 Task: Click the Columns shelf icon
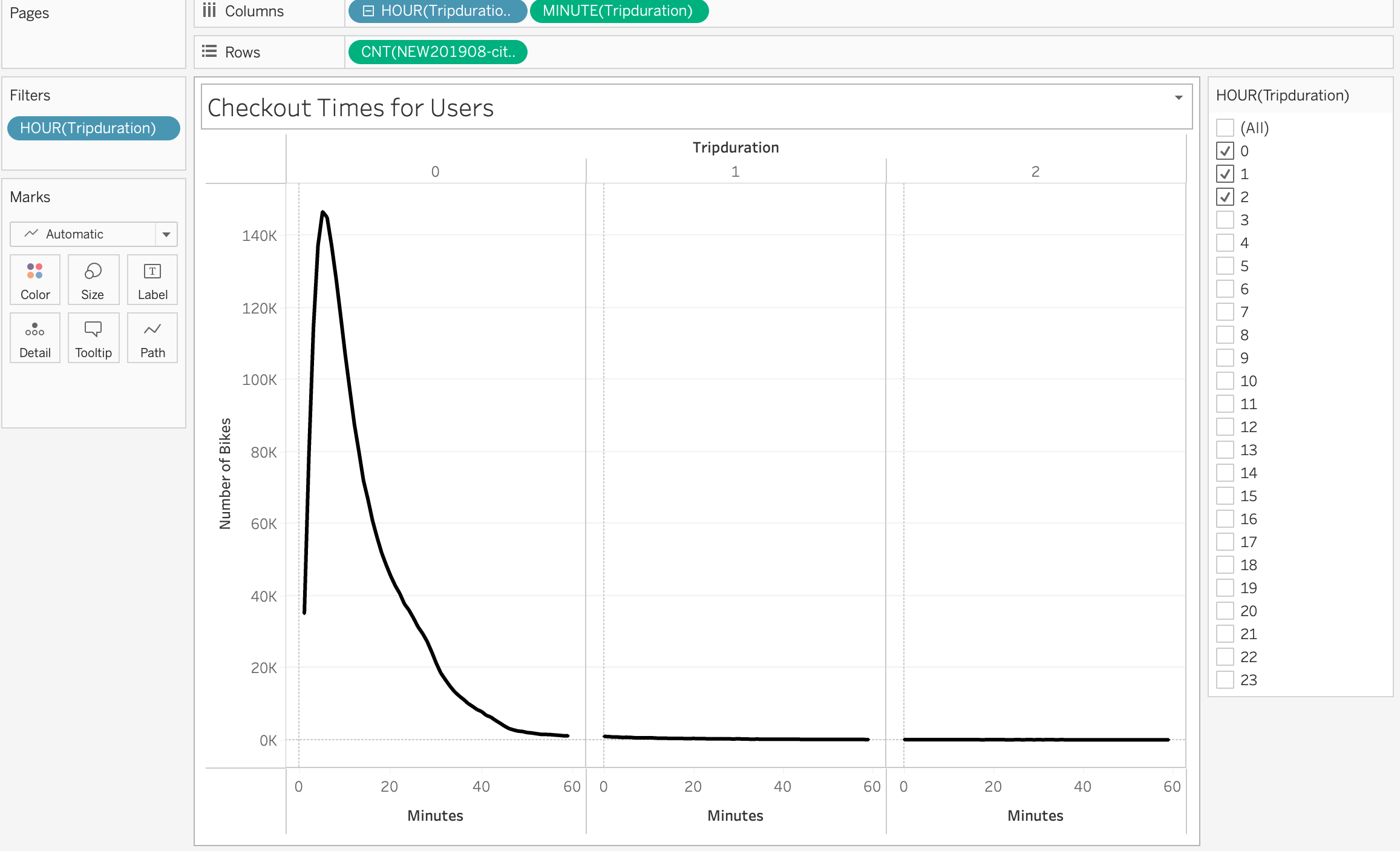point(209,11)
